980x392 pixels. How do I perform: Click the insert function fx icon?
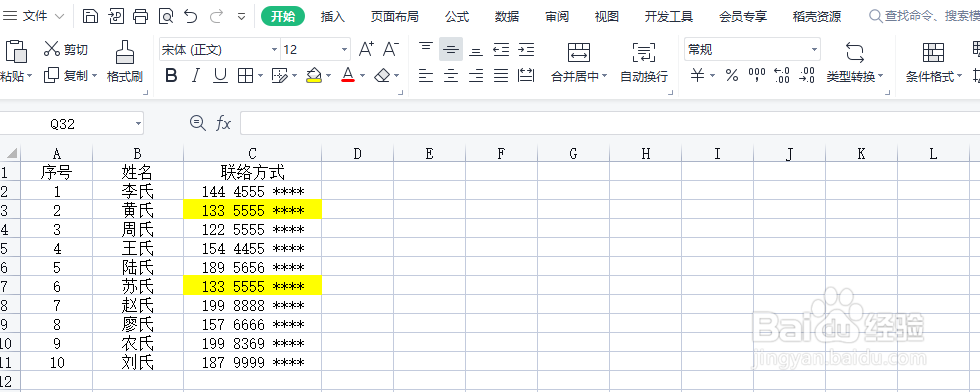(223, 124)
